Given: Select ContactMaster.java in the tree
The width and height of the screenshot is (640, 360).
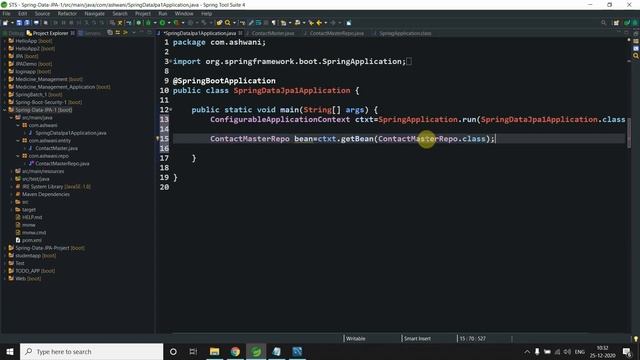Looking at the screenshot, I should coord(56,148).
